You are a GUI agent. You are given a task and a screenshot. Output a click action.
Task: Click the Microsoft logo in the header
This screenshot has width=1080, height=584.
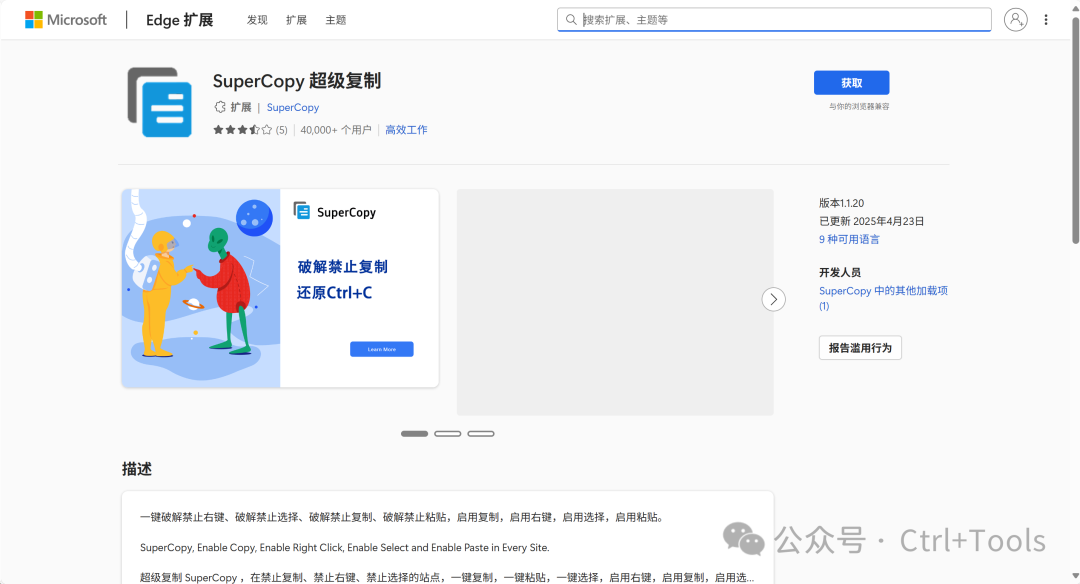click(x=66, y=20)
